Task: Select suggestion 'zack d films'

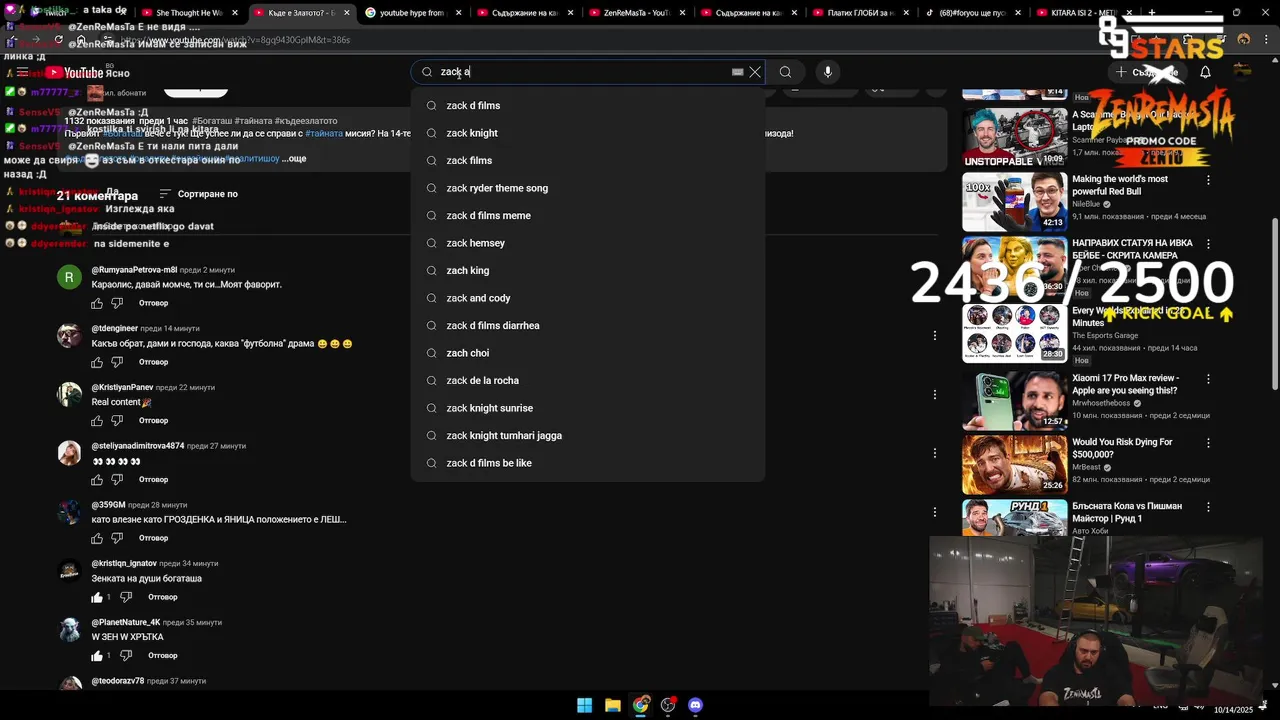Action: pos(588,105)
